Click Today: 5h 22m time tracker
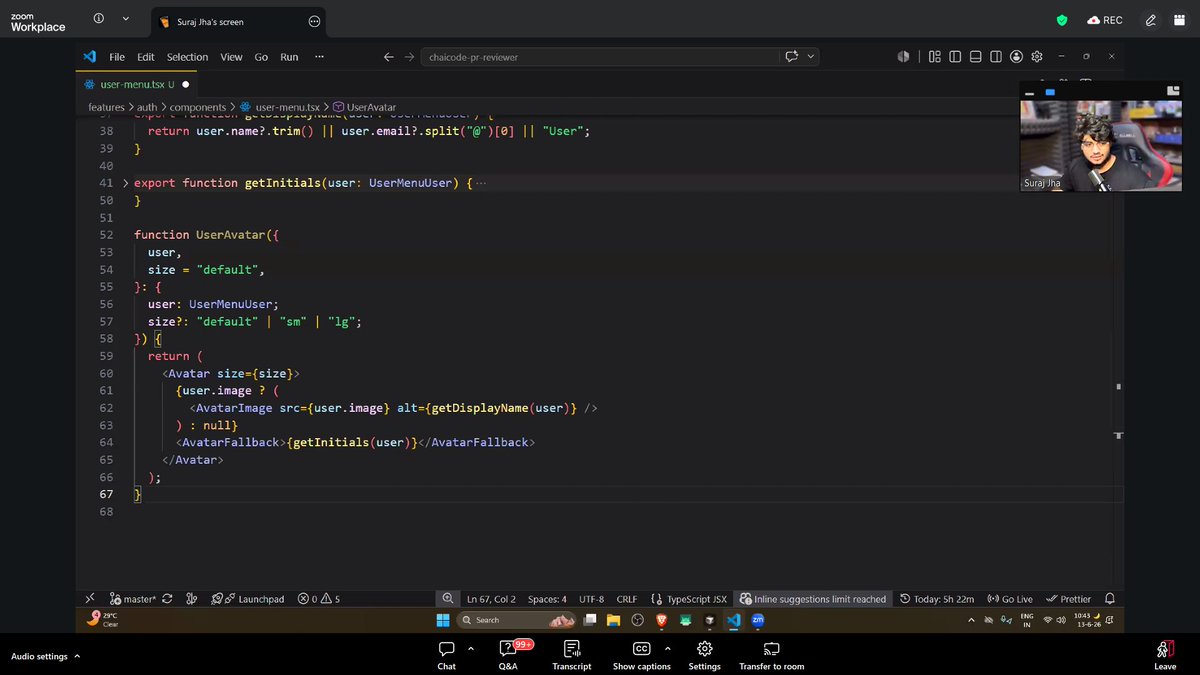Screen dimensions: 1200x675 (937, 599)
